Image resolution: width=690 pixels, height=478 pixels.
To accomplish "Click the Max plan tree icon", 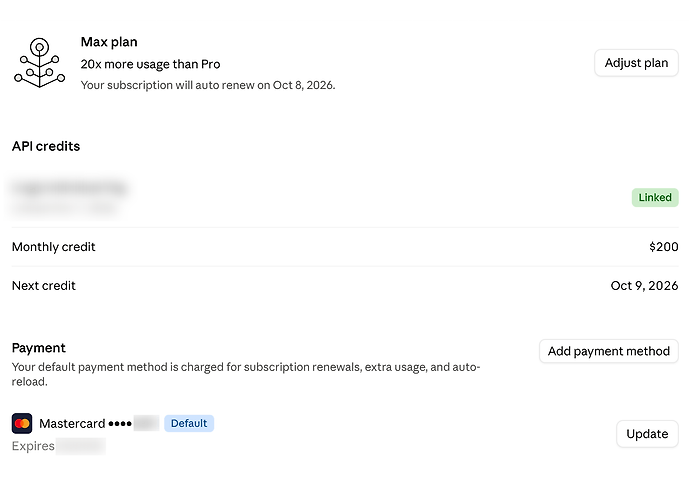I will coord(40,63).
